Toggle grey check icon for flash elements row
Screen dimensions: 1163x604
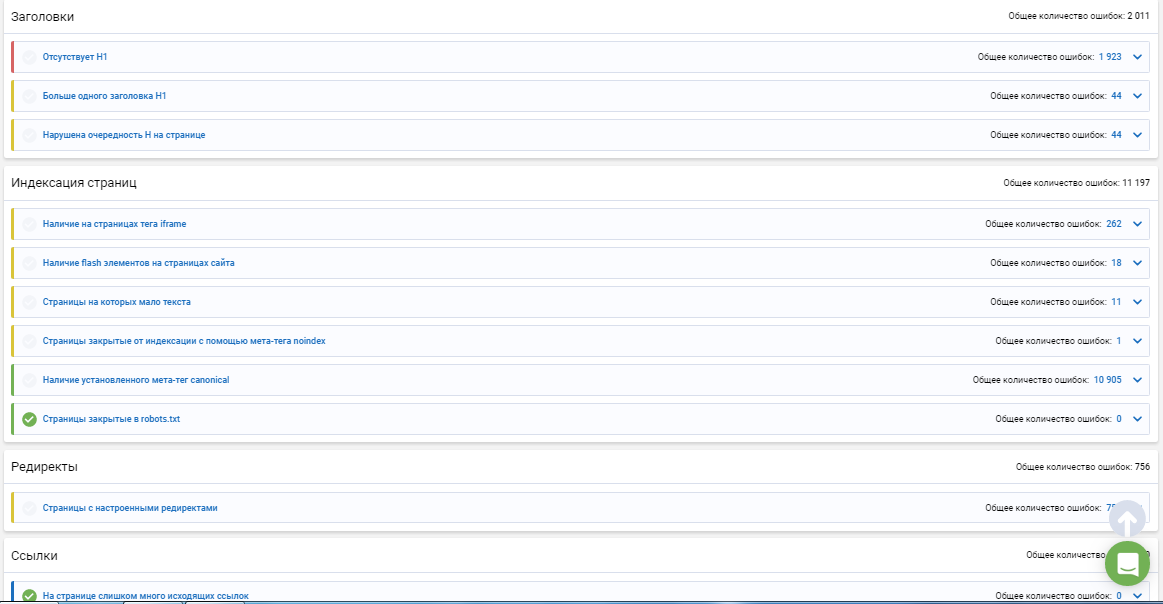29,263
